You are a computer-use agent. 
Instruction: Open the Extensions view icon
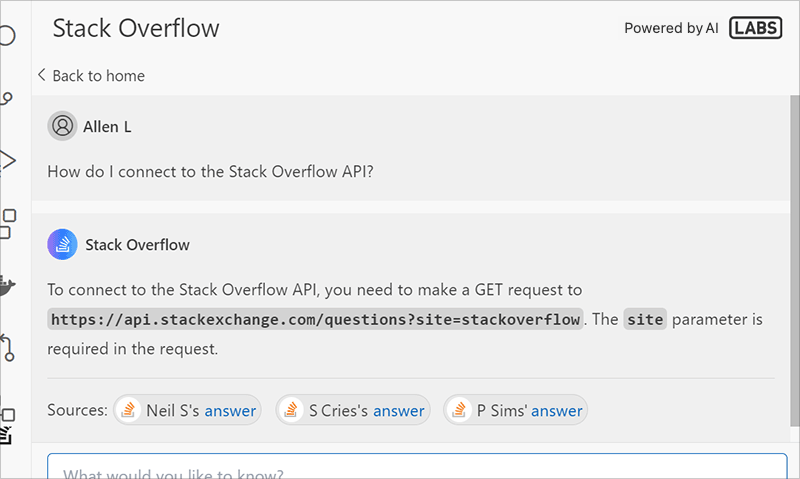[x=7, y=223]
